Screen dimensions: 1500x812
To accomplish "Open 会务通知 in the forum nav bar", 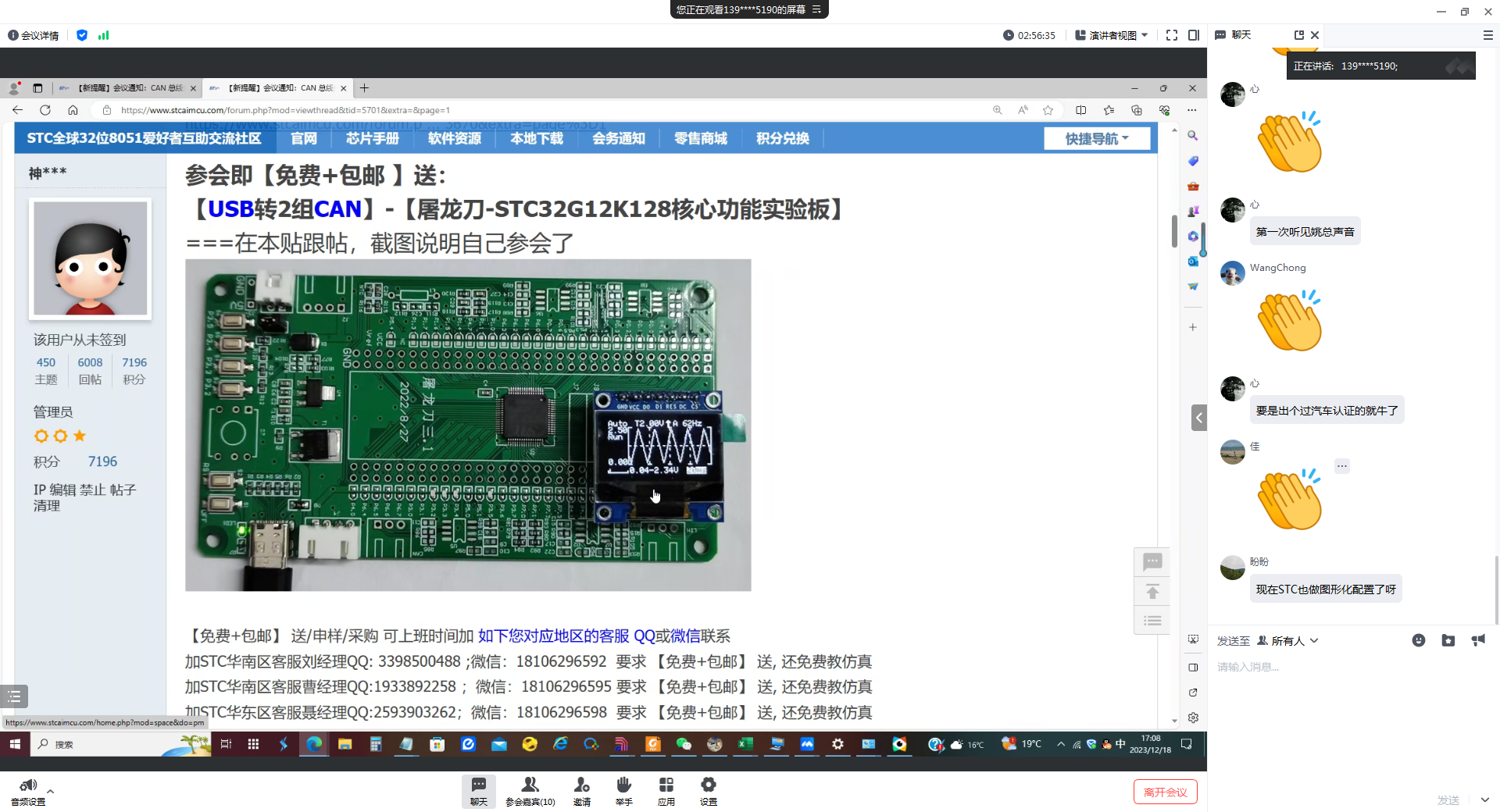I will tap(619, 138).
